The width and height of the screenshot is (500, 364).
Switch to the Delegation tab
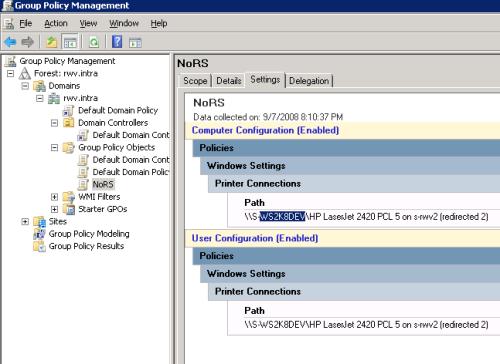point(309,81)
